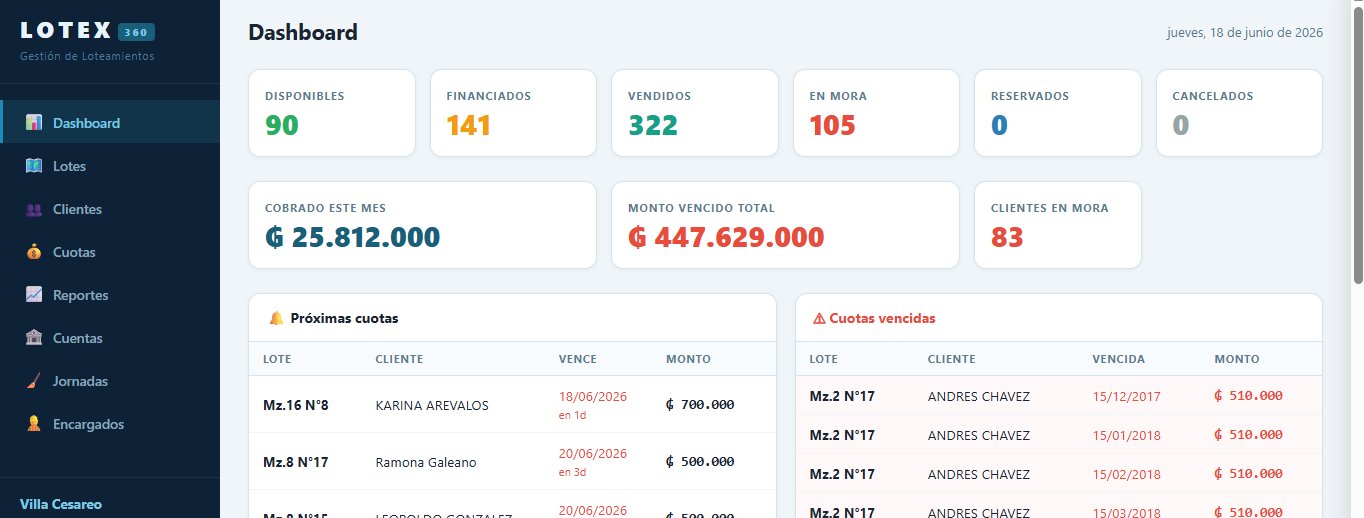Click the amount ₲ 700.000

(700, 405)
